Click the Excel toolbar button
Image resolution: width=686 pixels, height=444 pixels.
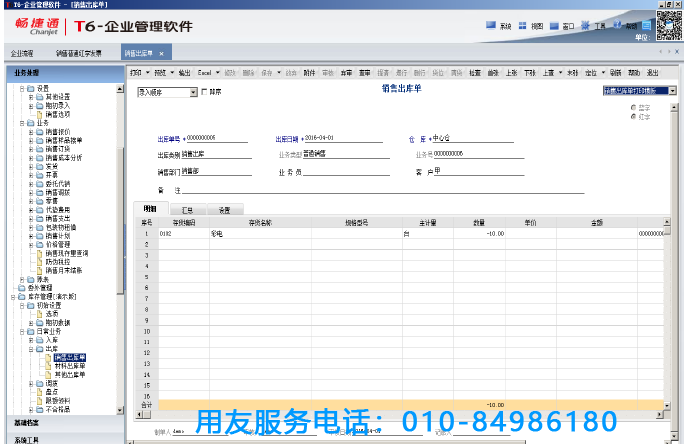(x=204, y=73)
